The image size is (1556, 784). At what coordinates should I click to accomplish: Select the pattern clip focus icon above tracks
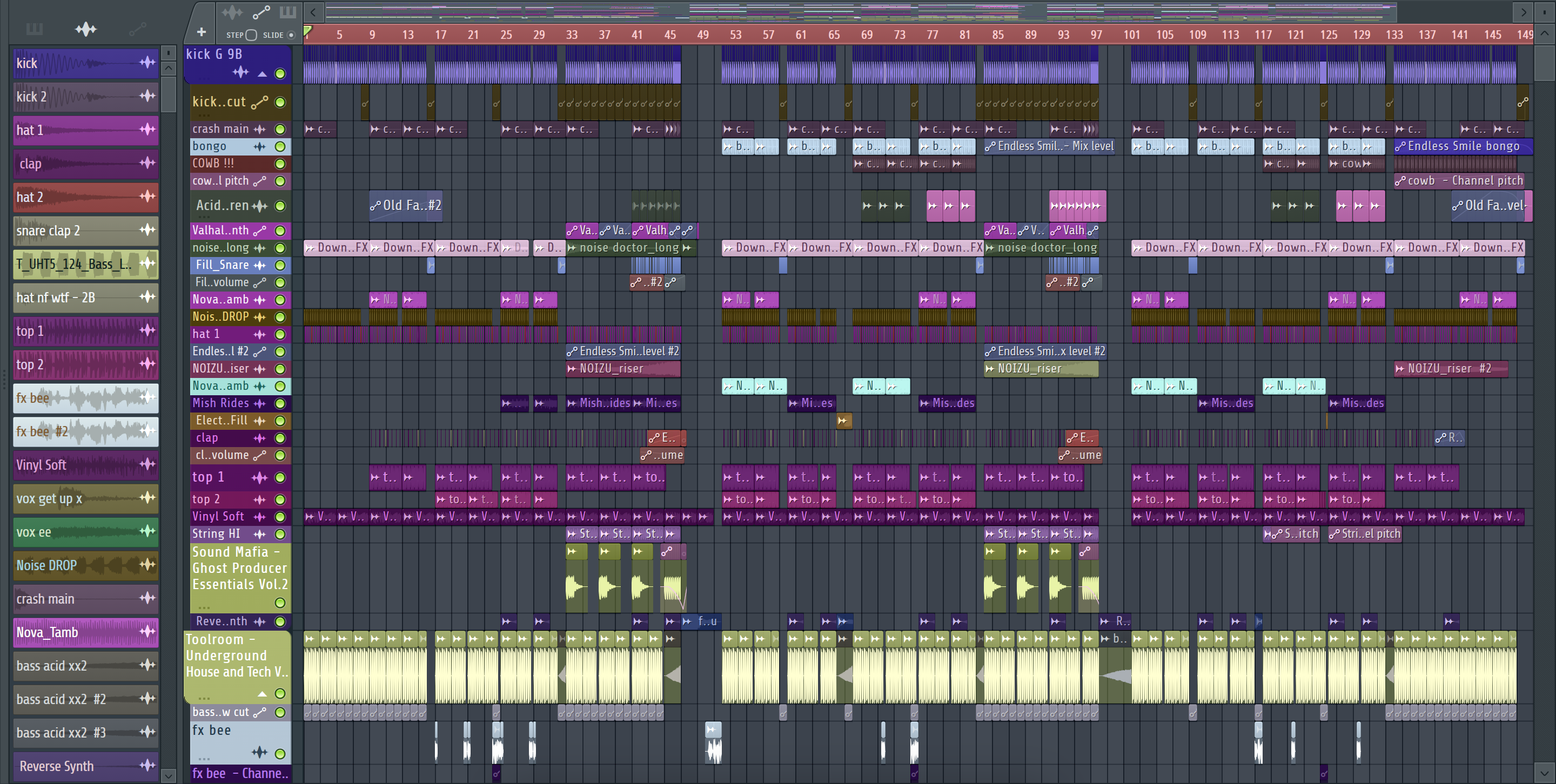(x=287, y=11)
